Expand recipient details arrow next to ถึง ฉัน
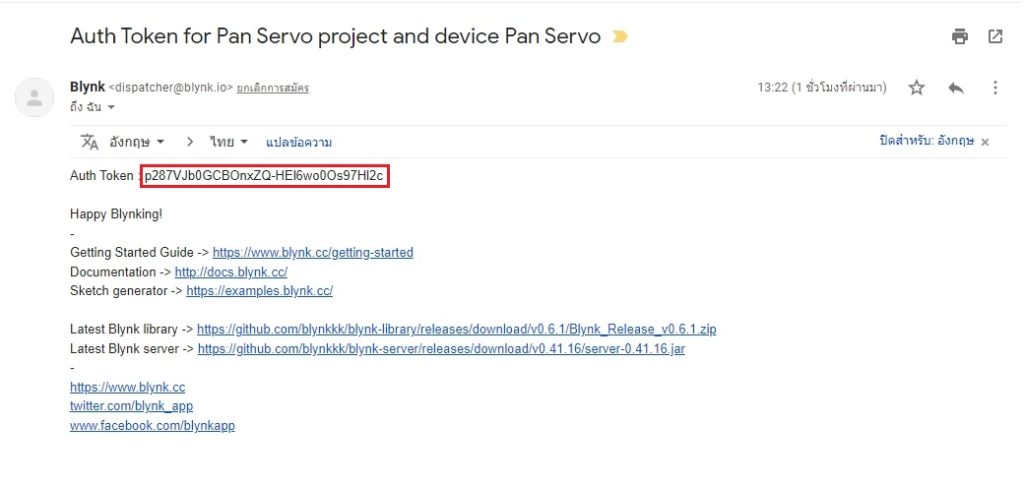Viewport: 1024px width, 484px height. pyautogui.click(x=111, y=107)
